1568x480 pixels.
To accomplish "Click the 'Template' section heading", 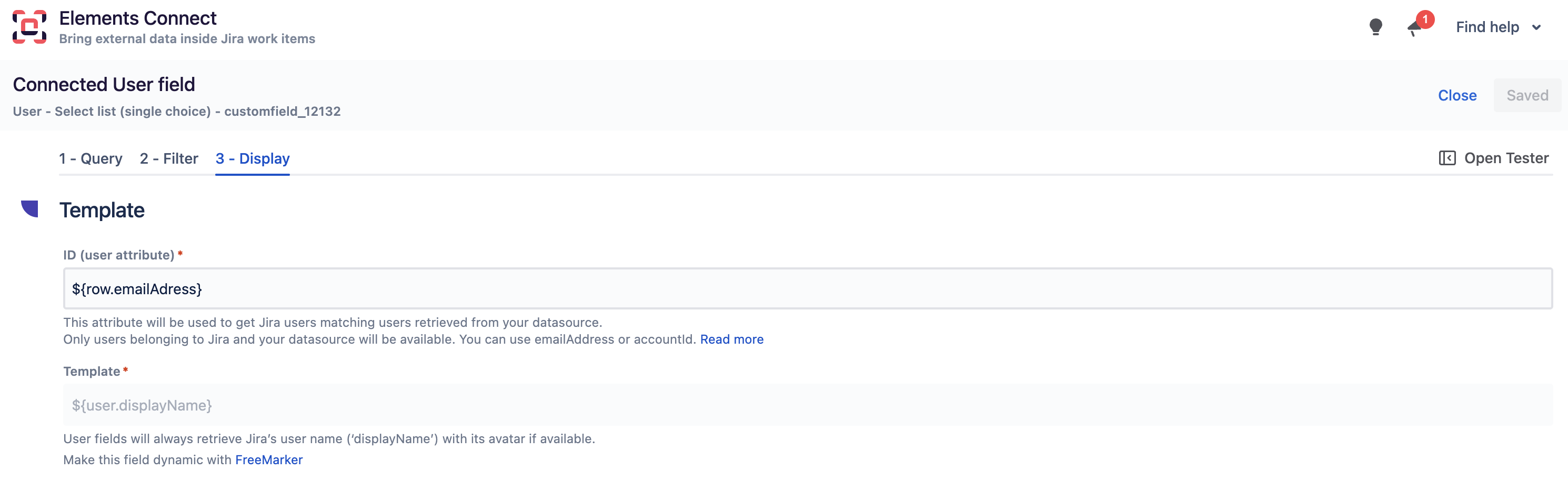I will (x=102, y=210).
